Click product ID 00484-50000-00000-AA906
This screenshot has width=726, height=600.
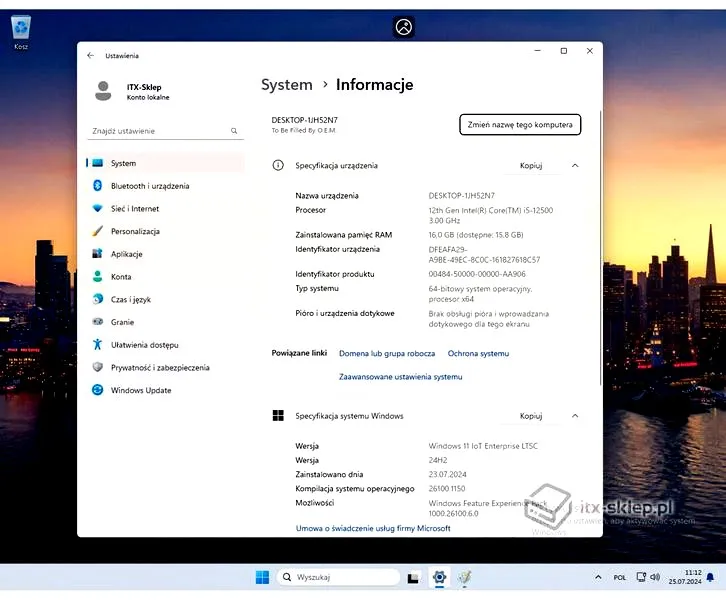click(477, 274)
